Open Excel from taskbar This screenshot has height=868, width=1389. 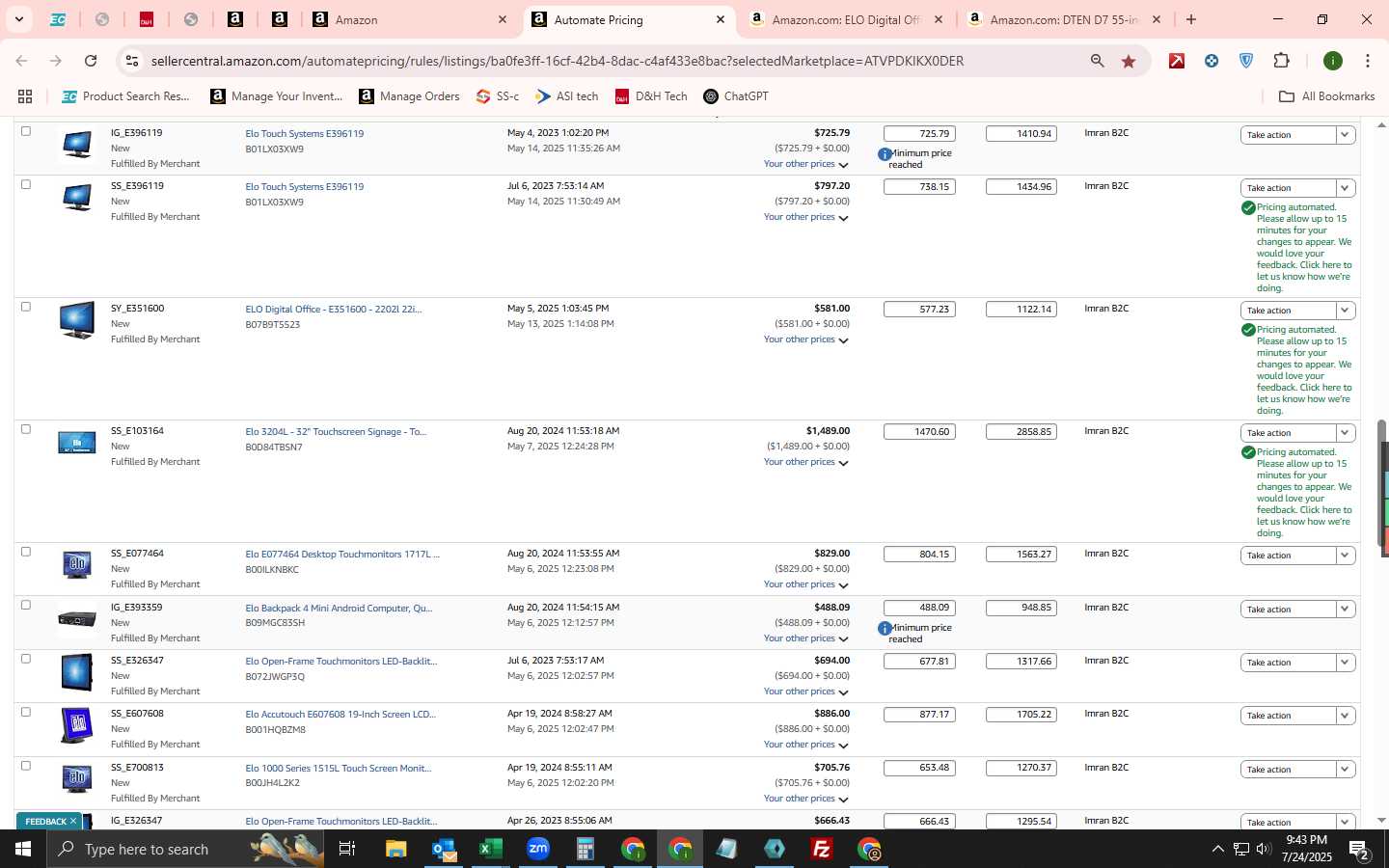coord(490,849)
